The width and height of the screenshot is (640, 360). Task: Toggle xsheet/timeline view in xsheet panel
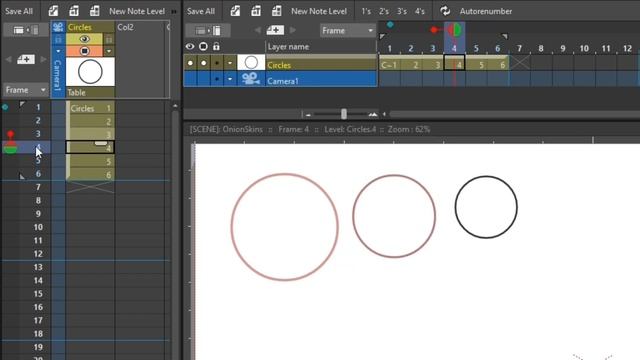coord(26,30)
